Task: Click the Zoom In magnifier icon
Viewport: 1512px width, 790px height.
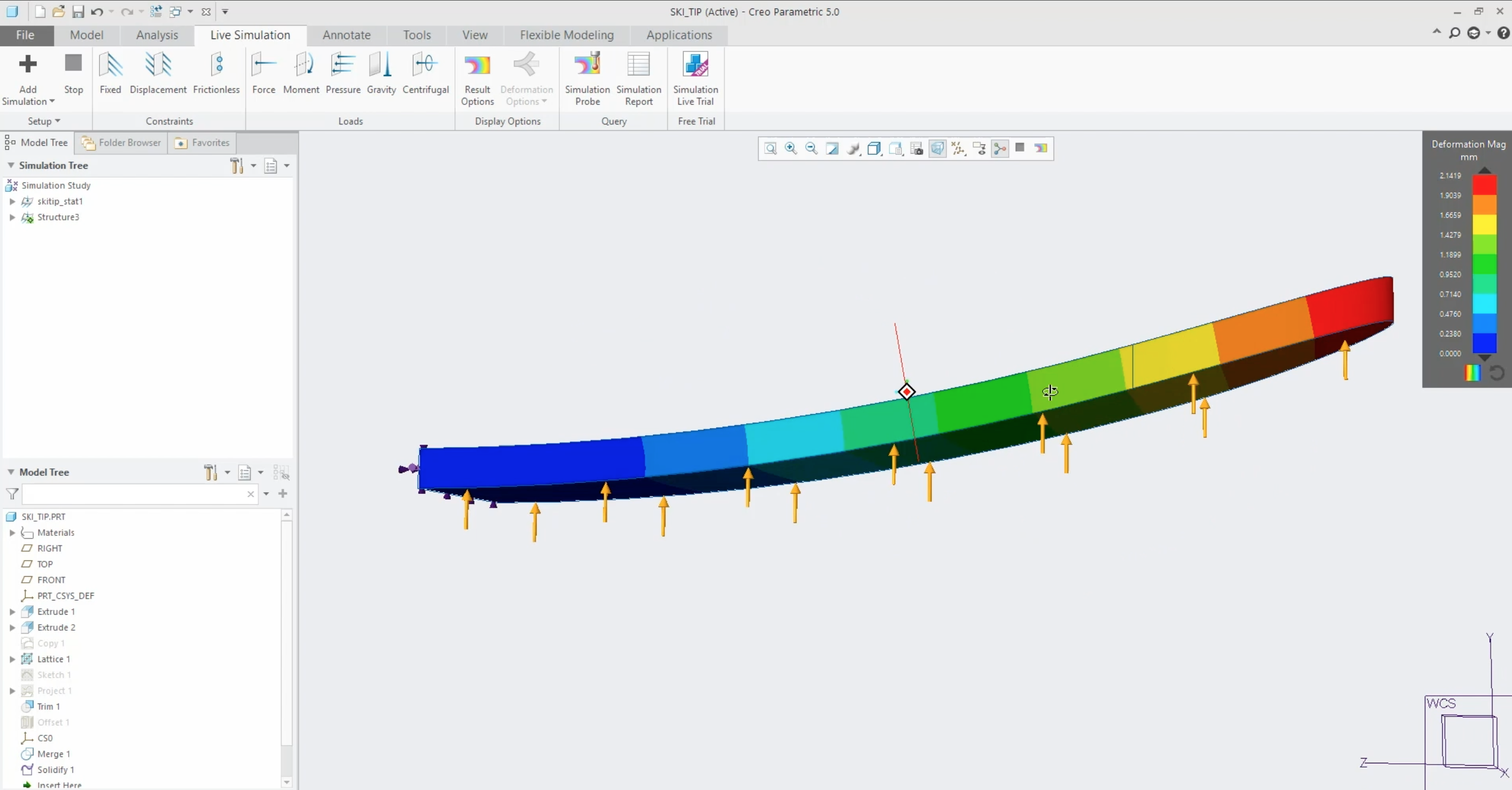Action: pos(790,149)
